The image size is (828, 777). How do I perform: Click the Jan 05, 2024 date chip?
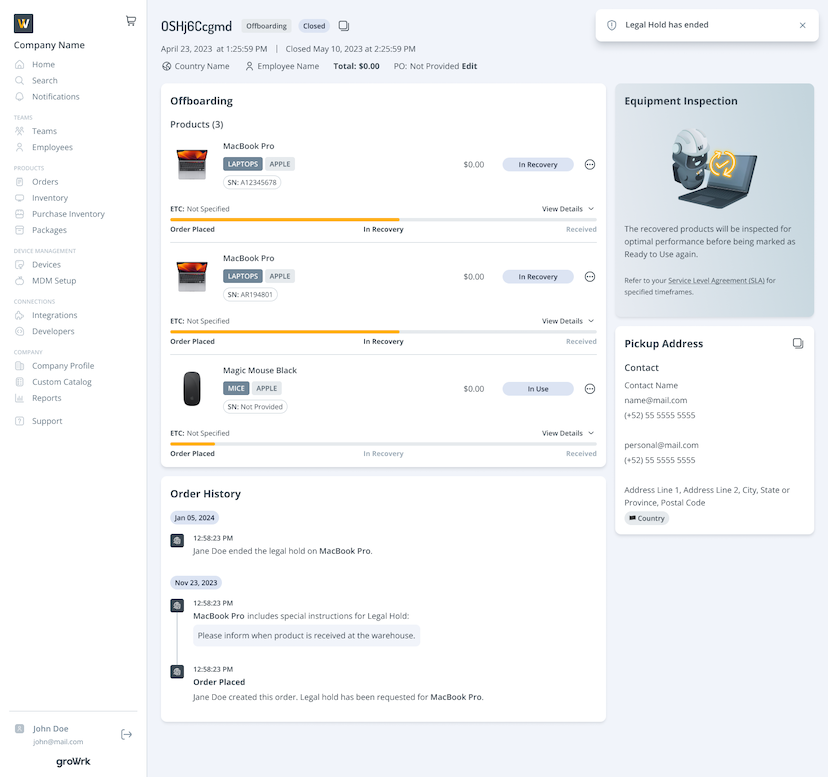(194, 518)
